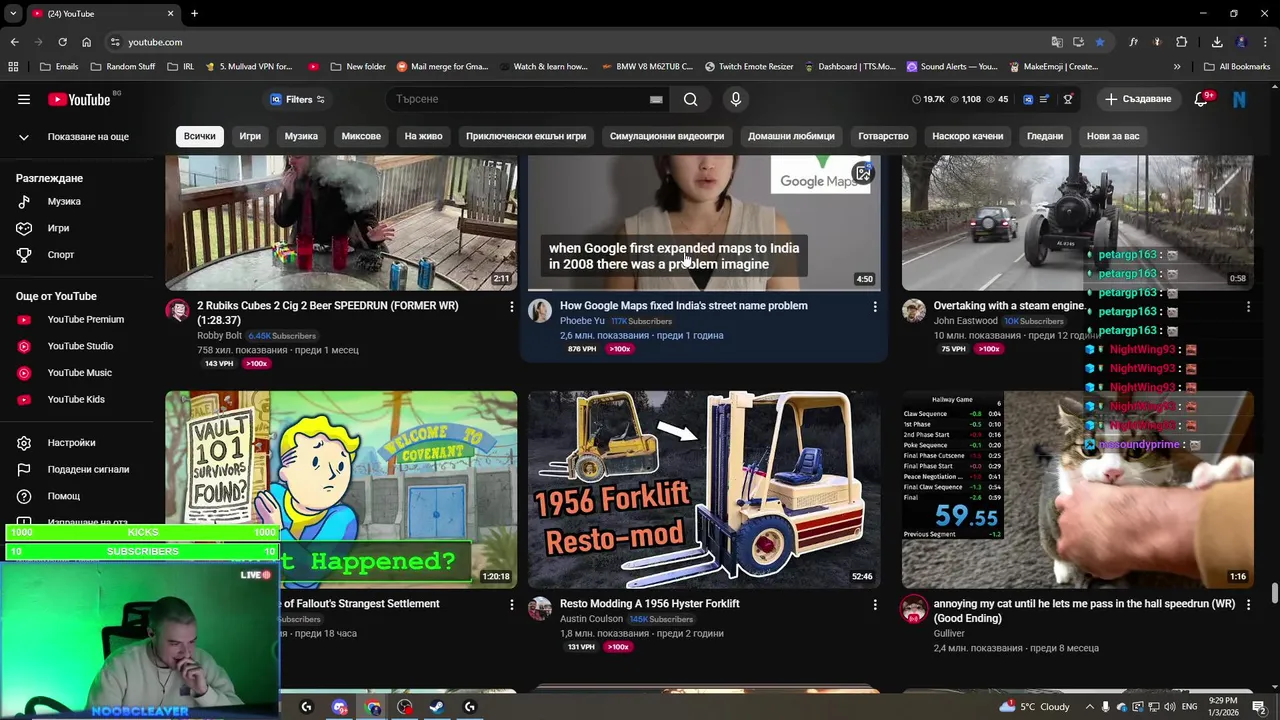Screen dimensions: 1280x720
Task: Open more options for Hyster Forklift video
Action: coord(874,605)
